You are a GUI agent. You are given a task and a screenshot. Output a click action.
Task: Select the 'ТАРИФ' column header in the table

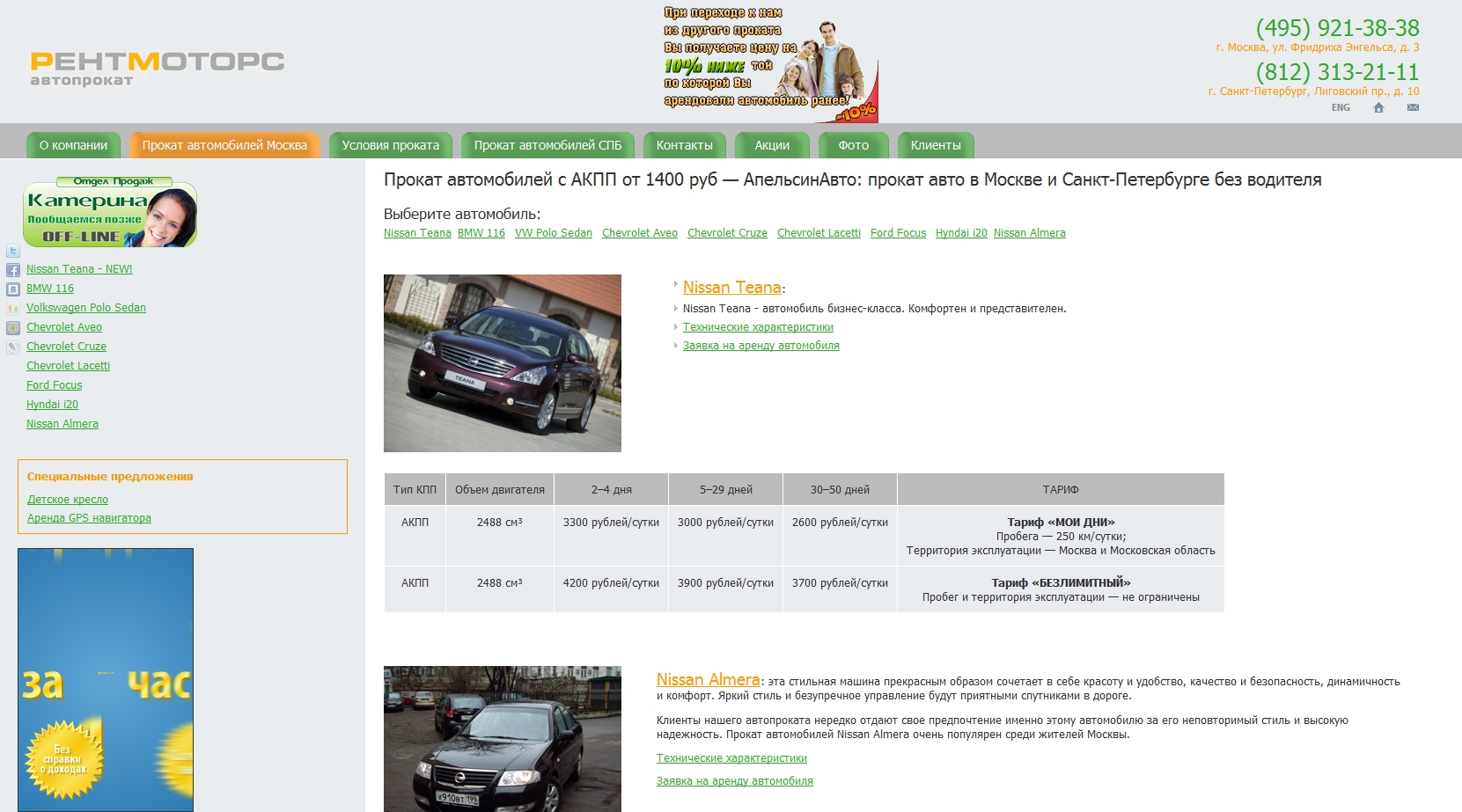click(x=1061, y=490)
